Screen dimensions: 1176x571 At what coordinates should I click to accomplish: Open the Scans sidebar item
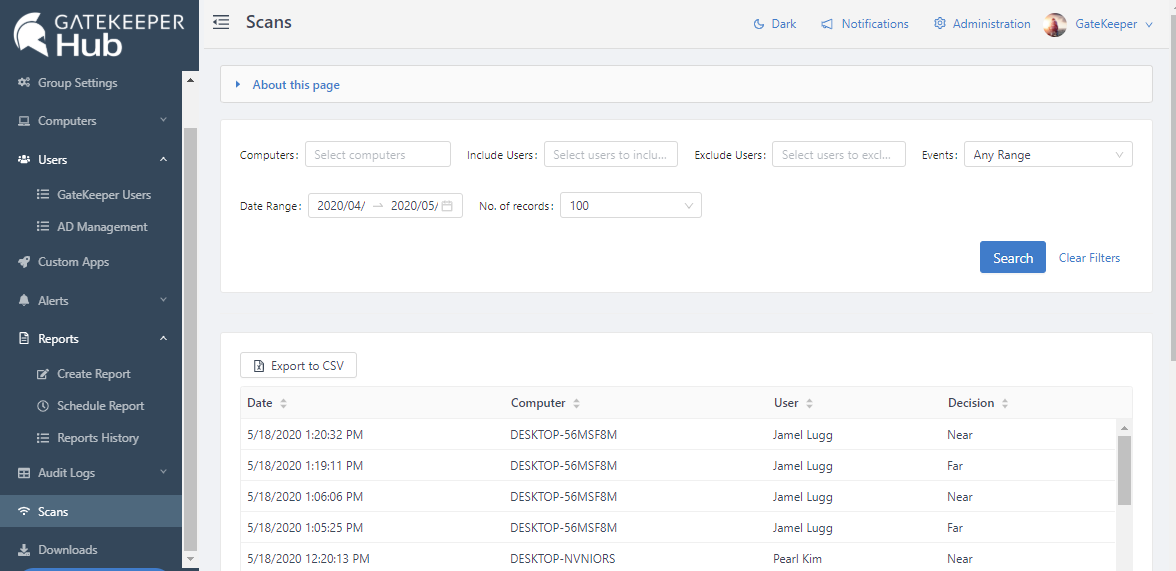[53, 512]
